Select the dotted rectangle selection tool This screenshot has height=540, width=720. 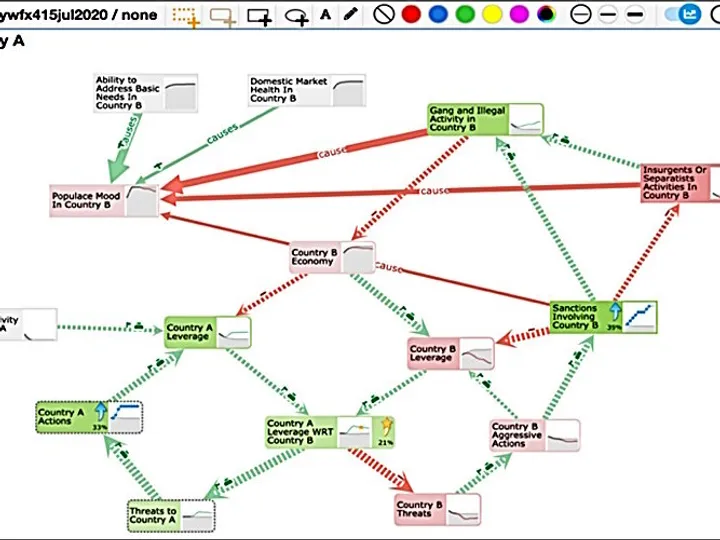pos(185,15)
